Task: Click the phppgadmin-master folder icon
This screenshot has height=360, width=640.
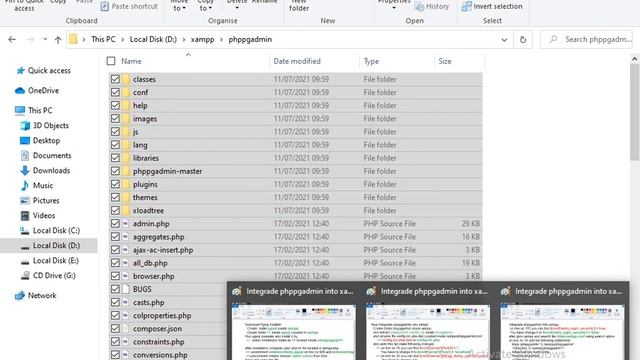Action: 126,171
